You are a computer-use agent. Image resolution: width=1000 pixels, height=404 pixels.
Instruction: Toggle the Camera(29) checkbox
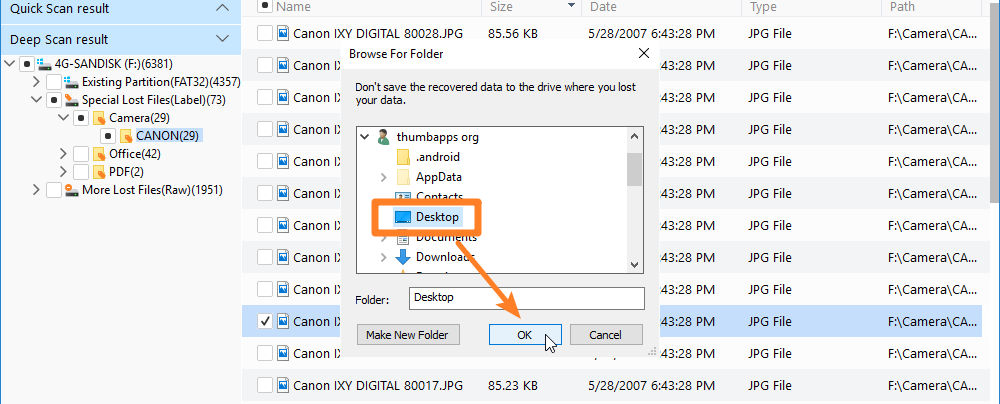click(81, 117)
